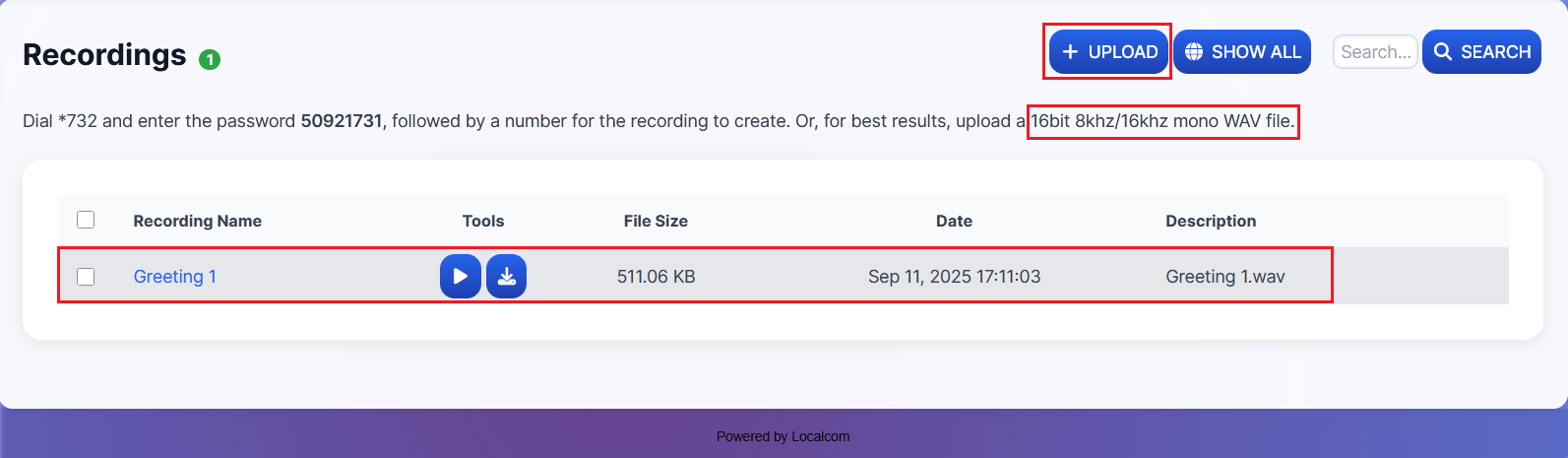Sort by Date column header
Screen dimensions: 1568x458
pyautogui.click(x=954, y=221)
